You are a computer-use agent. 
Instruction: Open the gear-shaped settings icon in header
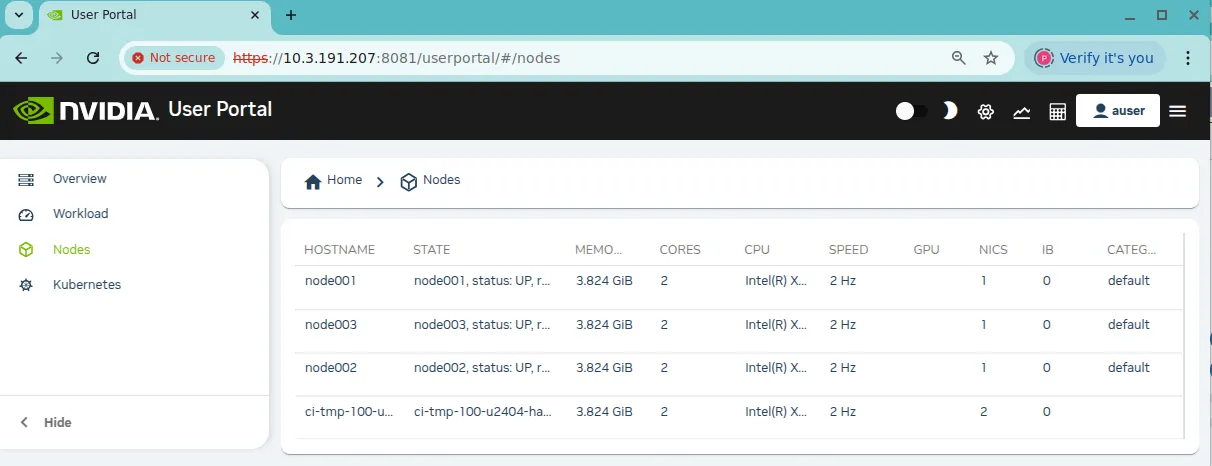[986, 112]
